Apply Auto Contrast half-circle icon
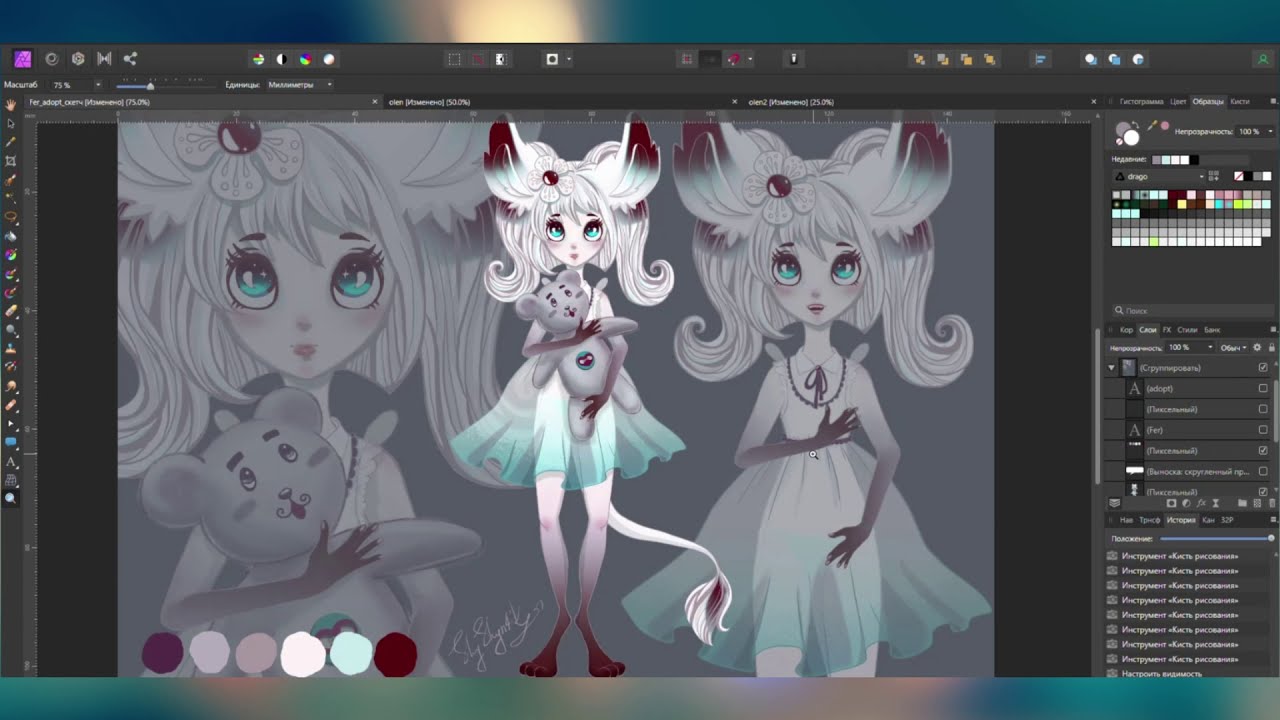This screenshot has width=1280, height=720. 281,59
